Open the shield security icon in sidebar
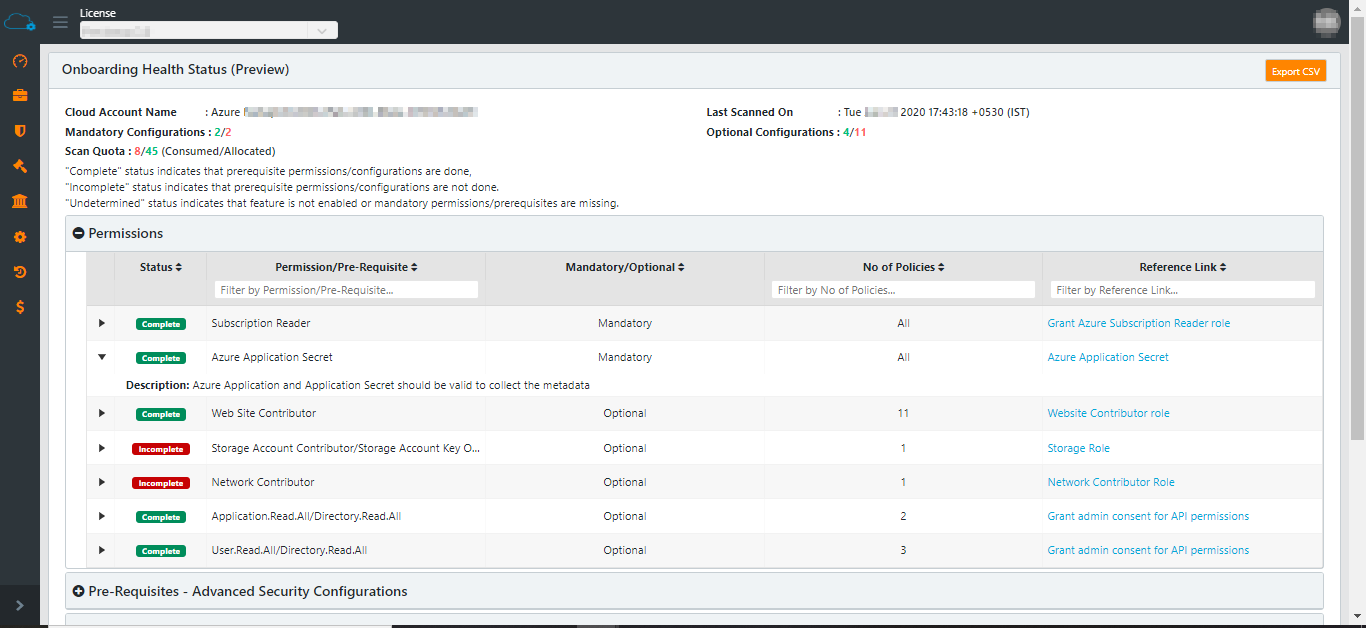 click(19, 131)
